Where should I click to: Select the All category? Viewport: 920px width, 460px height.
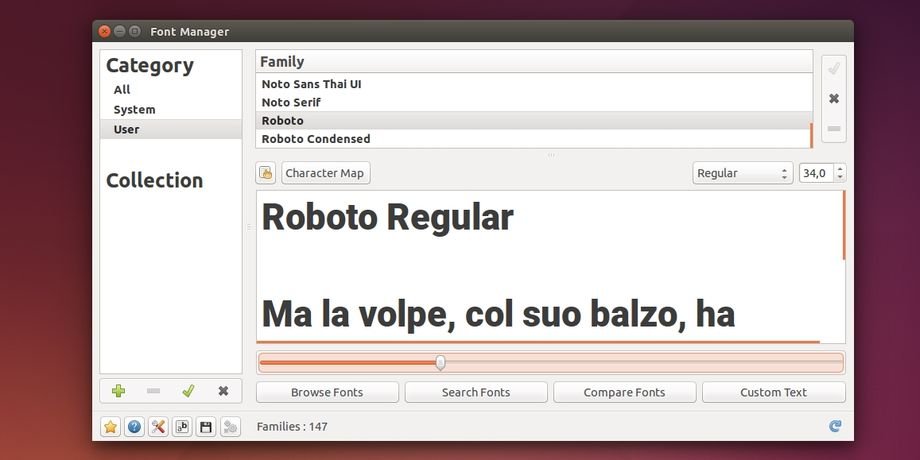coord(171,90)
